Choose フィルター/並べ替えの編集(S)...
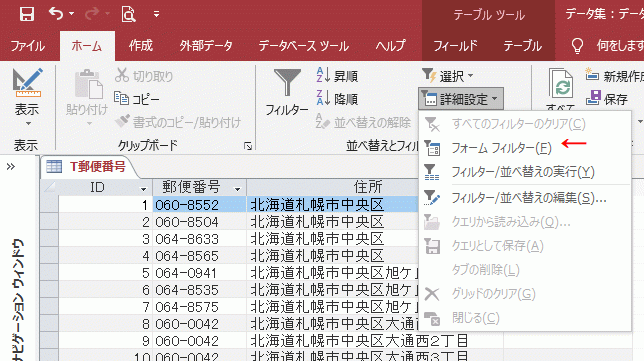The height and width of the screenshot is (361, 644). coord(524,198)
